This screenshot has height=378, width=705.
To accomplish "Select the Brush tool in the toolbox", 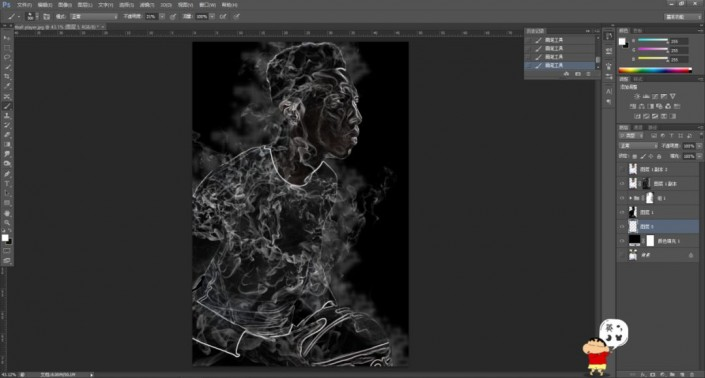I will tap(7, 106).
